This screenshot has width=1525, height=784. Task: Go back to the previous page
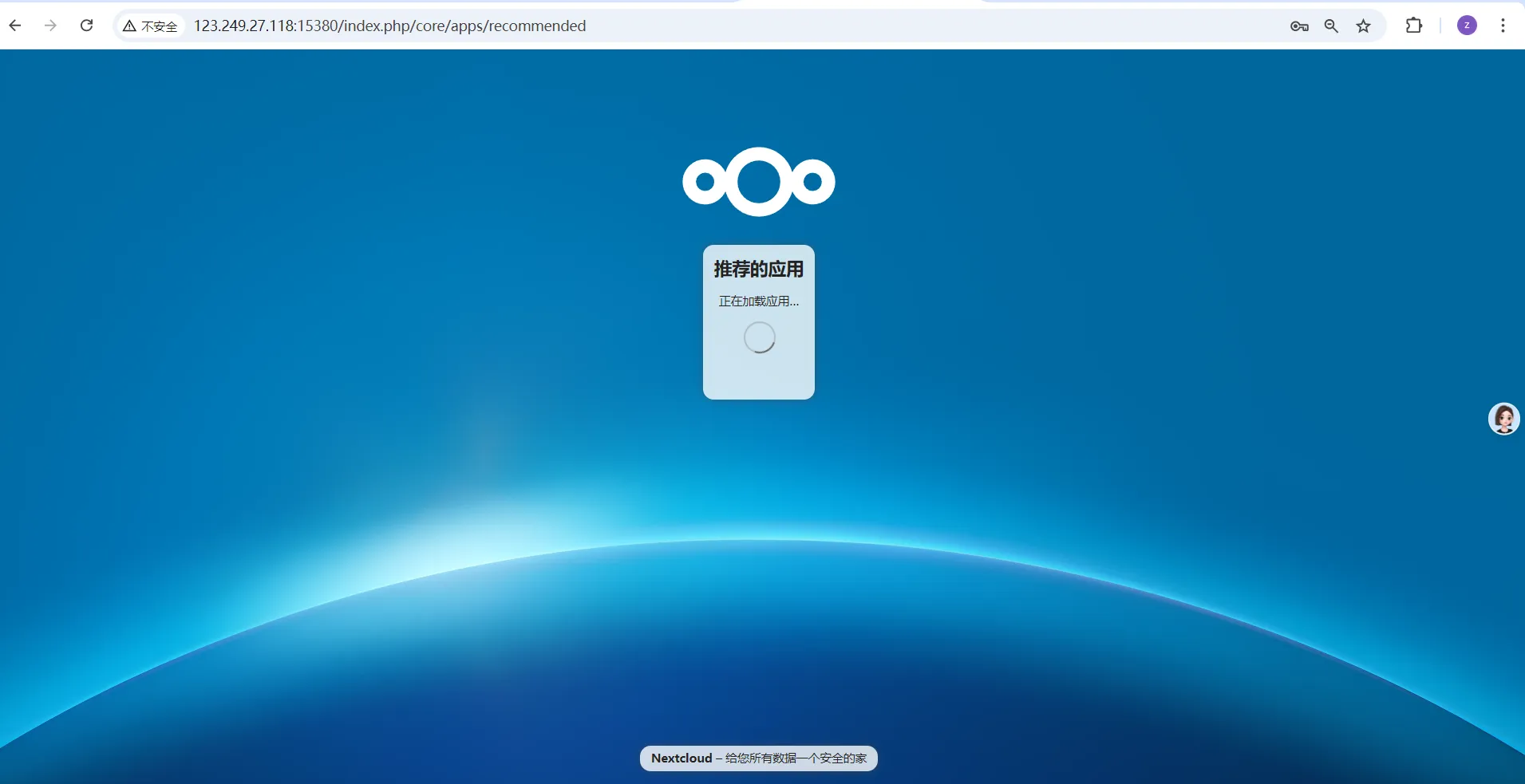tap(15, 26)
